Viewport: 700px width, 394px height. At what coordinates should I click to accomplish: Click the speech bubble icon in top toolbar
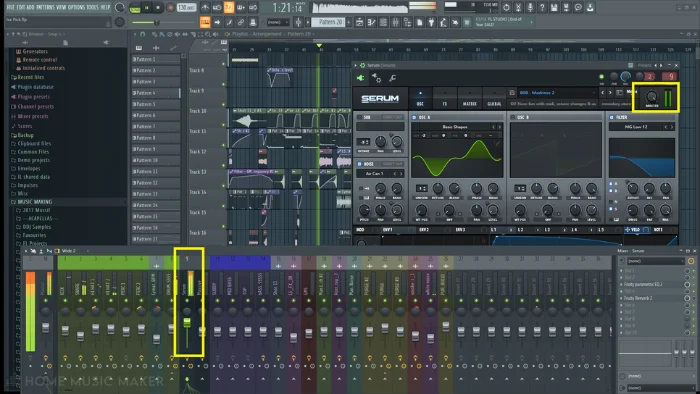pyautogui.click(x=578, y=8)
